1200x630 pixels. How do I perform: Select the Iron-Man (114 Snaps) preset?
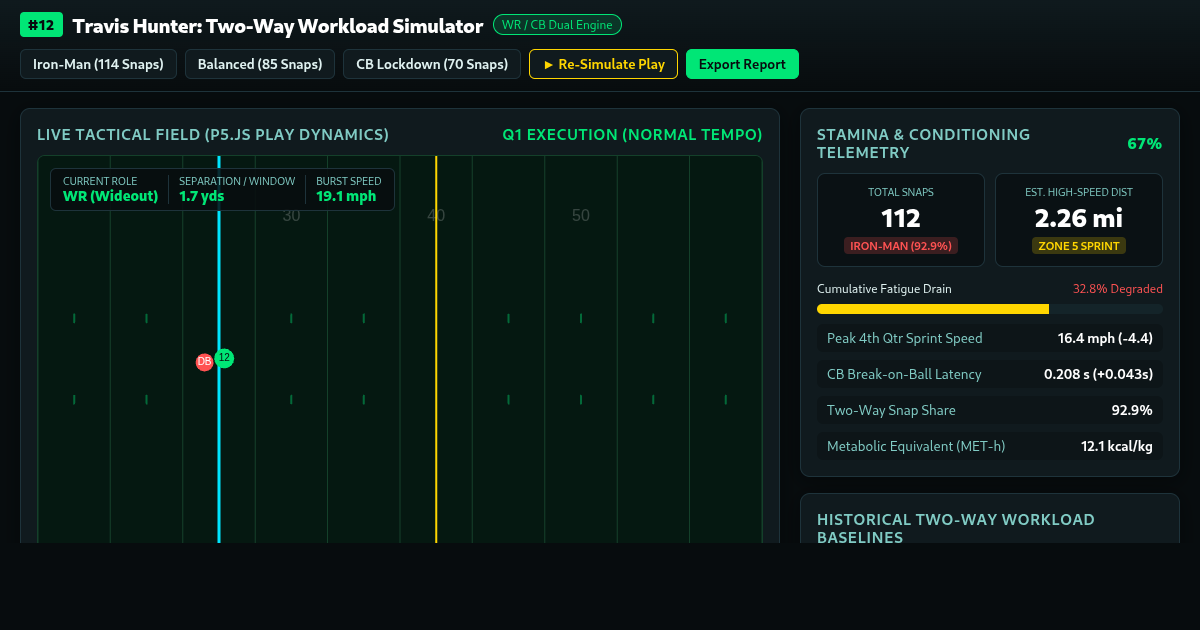pyautogui.click(x=99, y=64)
